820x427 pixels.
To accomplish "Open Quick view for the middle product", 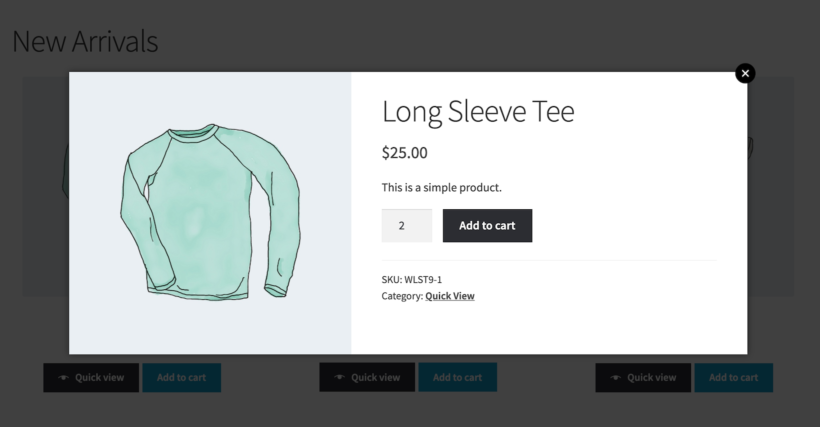I will 367,378.
